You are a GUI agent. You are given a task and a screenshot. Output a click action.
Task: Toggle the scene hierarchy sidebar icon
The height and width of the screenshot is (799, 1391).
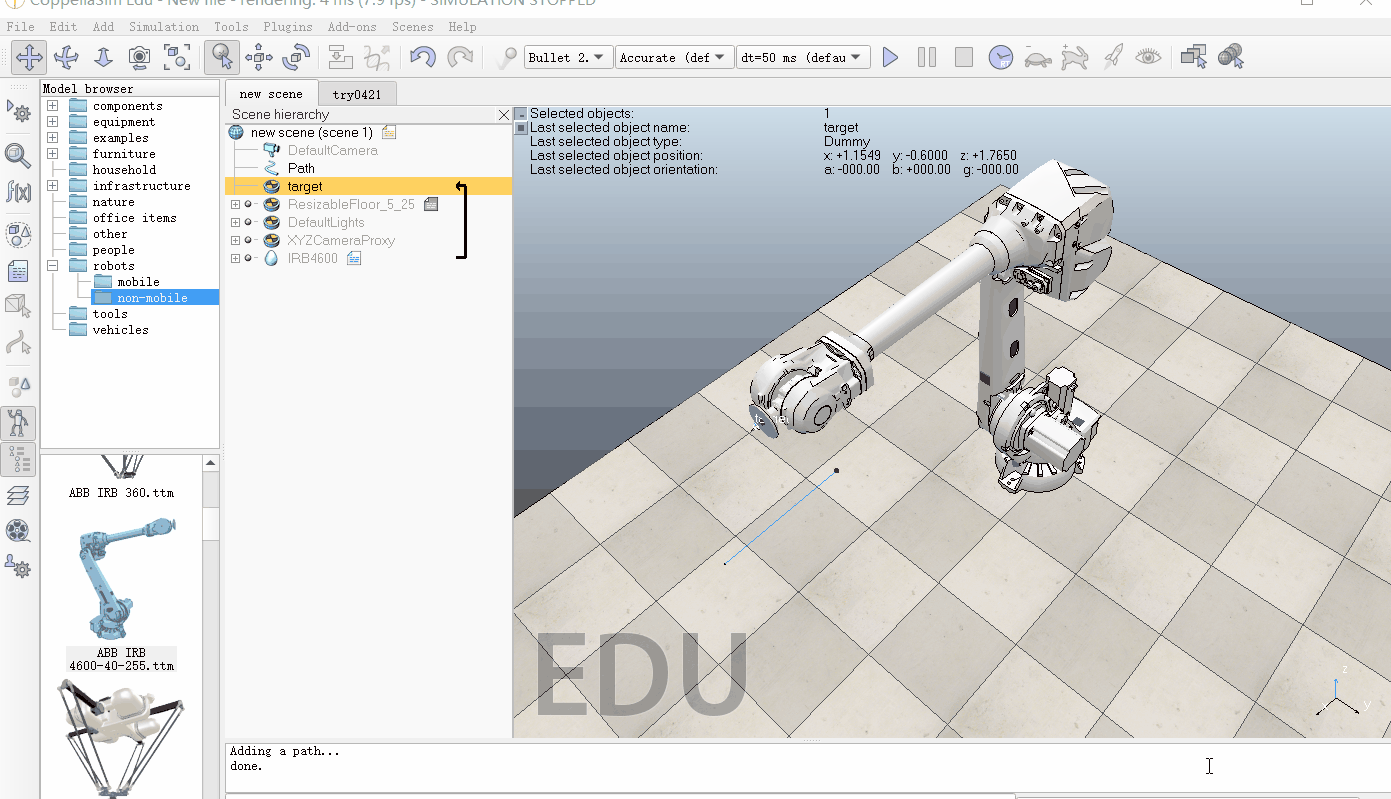18,459
